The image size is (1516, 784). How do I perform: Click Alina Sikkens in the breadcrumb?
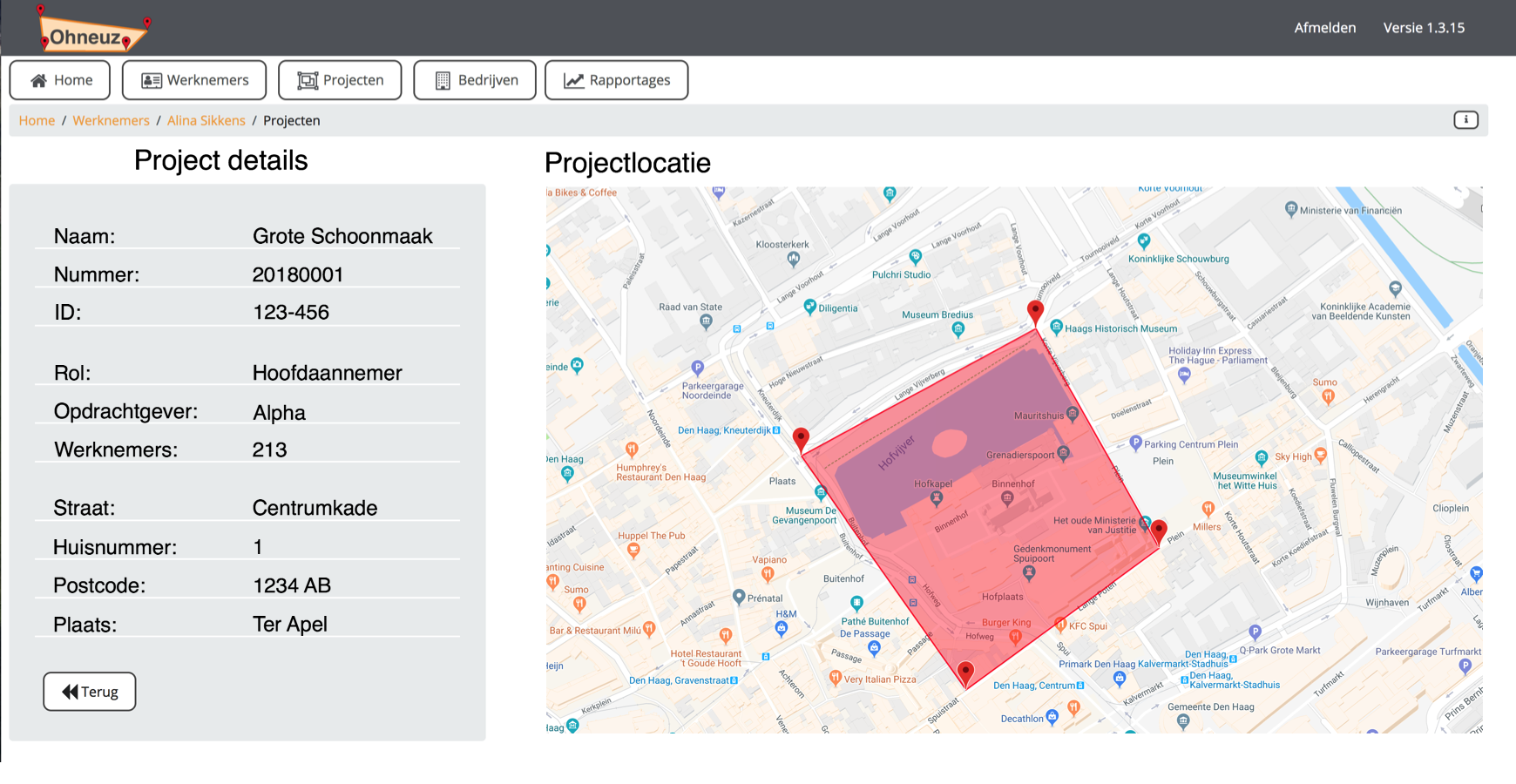click(x=206, y=120)
